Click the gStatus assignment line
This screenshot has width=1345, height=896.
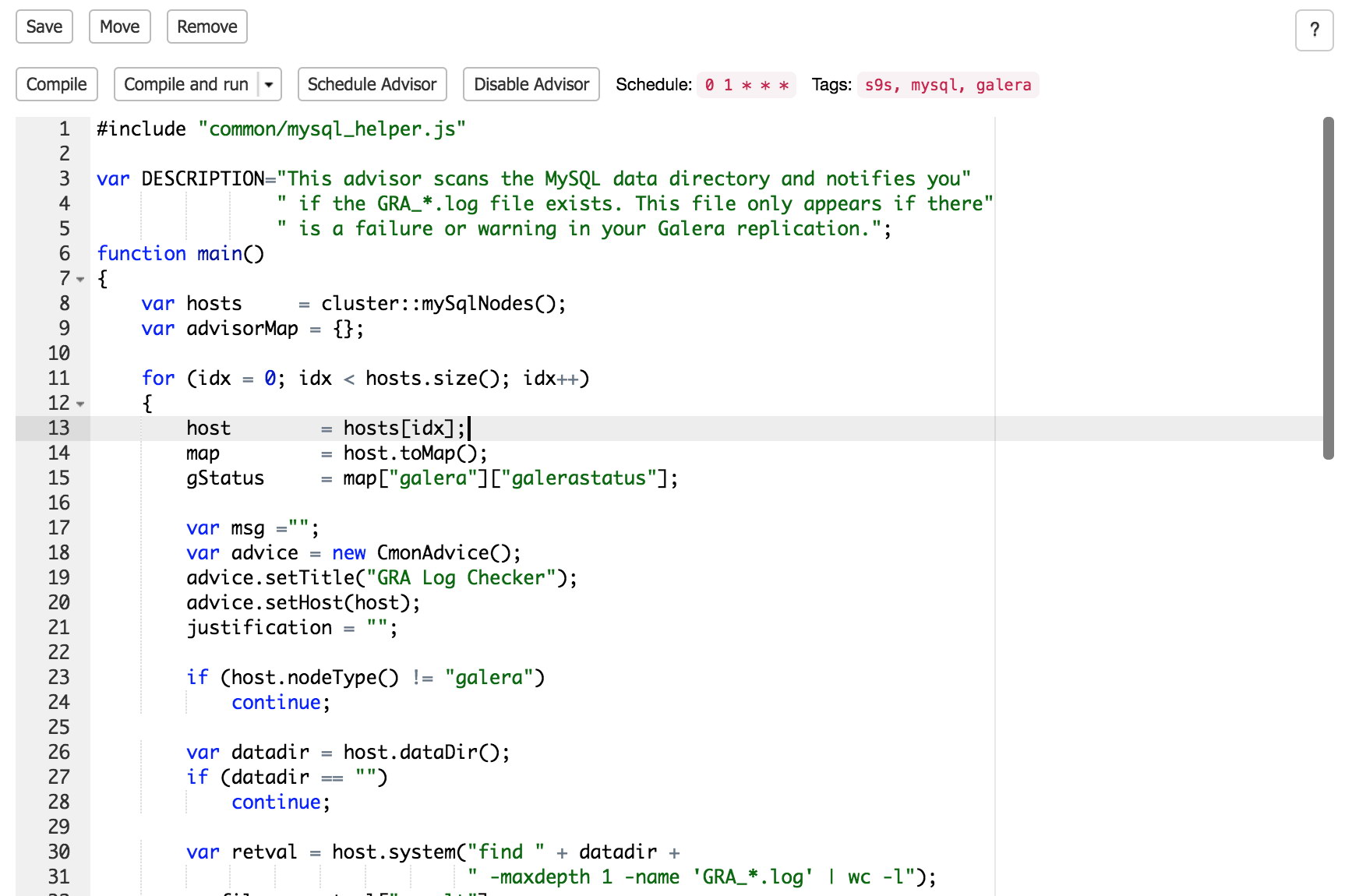point(432,478)
